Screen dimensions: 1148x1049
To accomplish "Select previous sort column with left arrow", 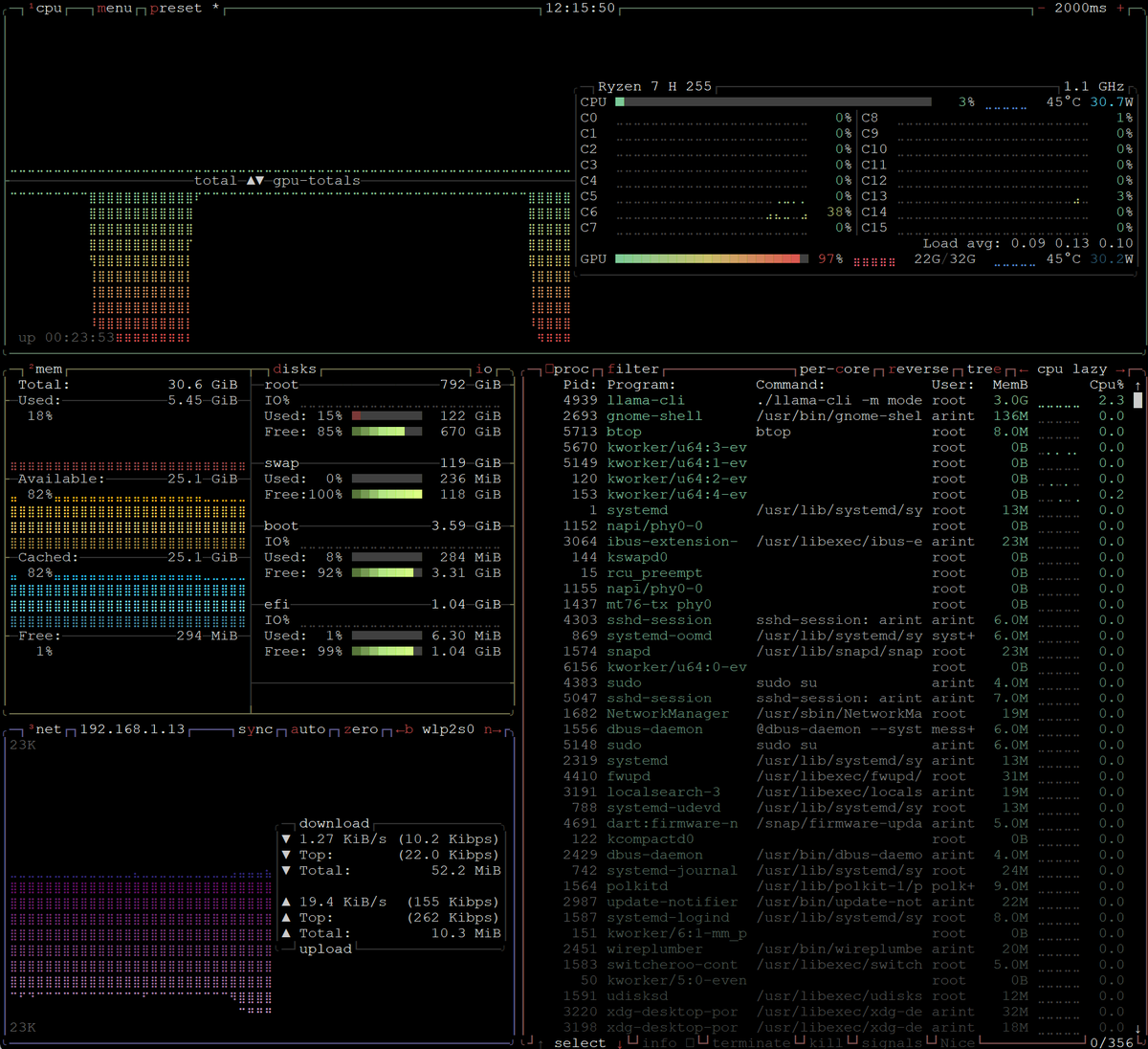I will tap(1024, 369).
